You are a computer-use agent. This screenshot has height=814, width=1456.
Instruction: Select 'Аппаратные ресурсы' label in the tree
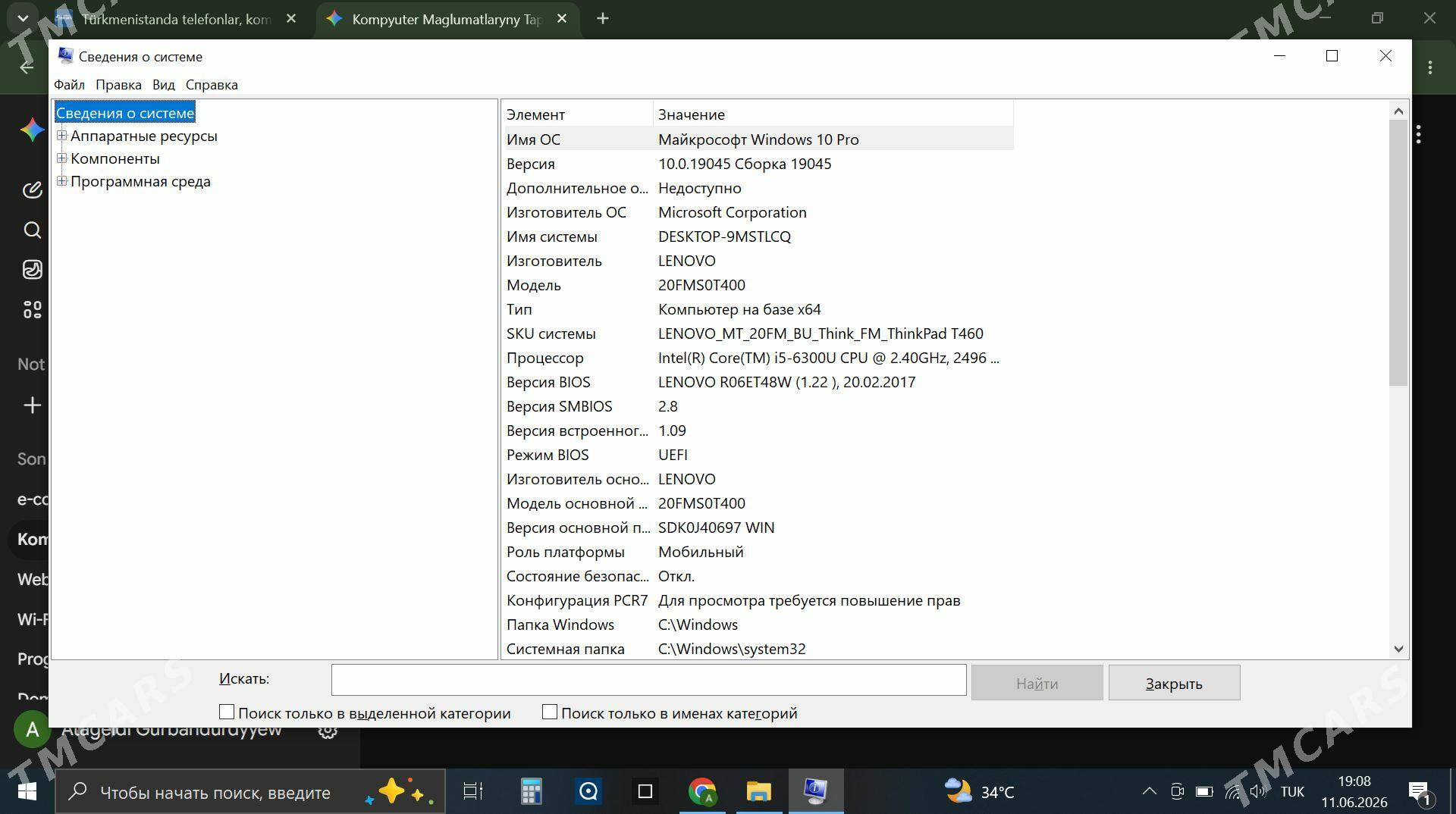(144, 136)
